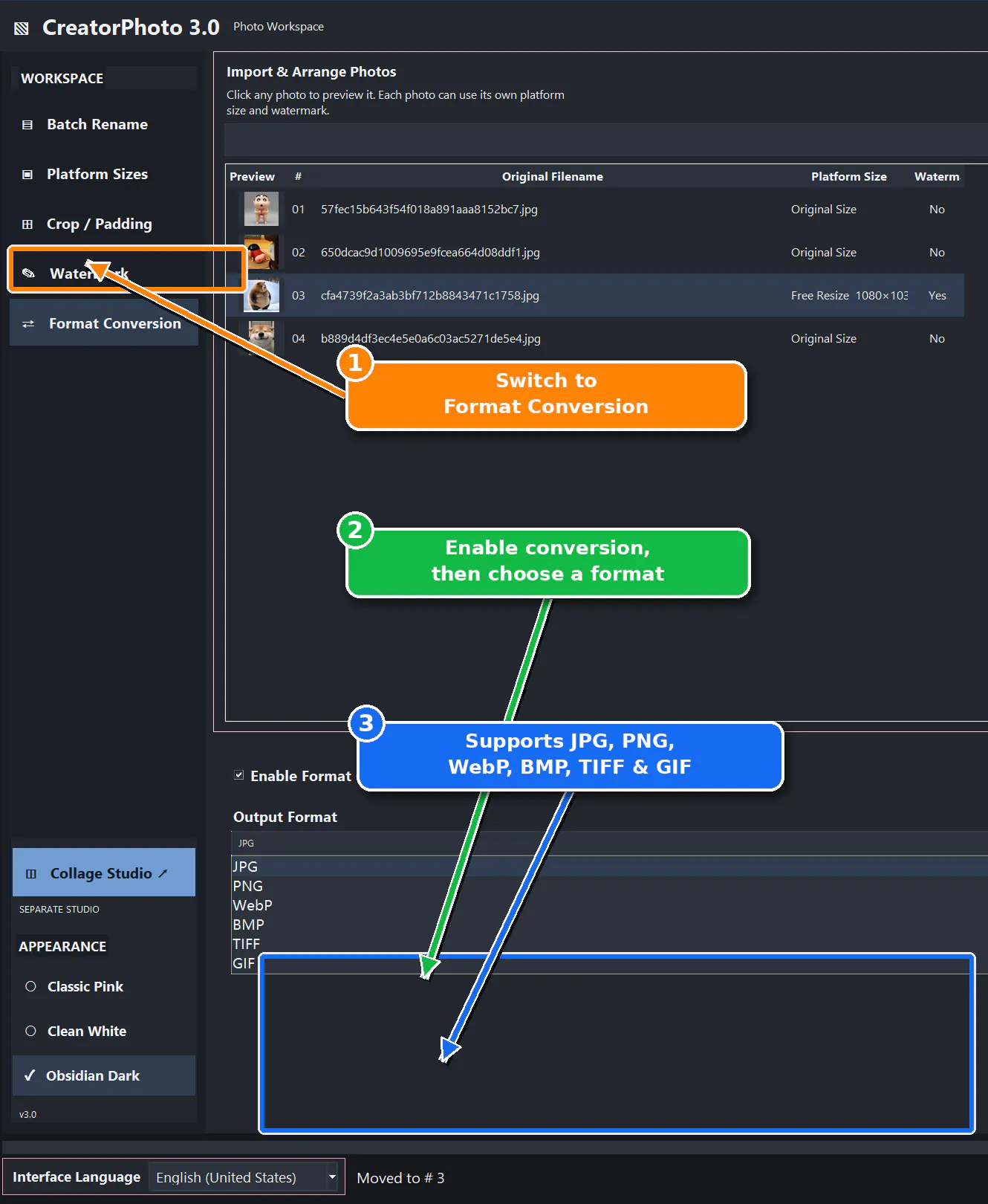988x1204 pixels.
Task: Click the external-link arrow beside Collage Studio
Action: click(163, 873)
